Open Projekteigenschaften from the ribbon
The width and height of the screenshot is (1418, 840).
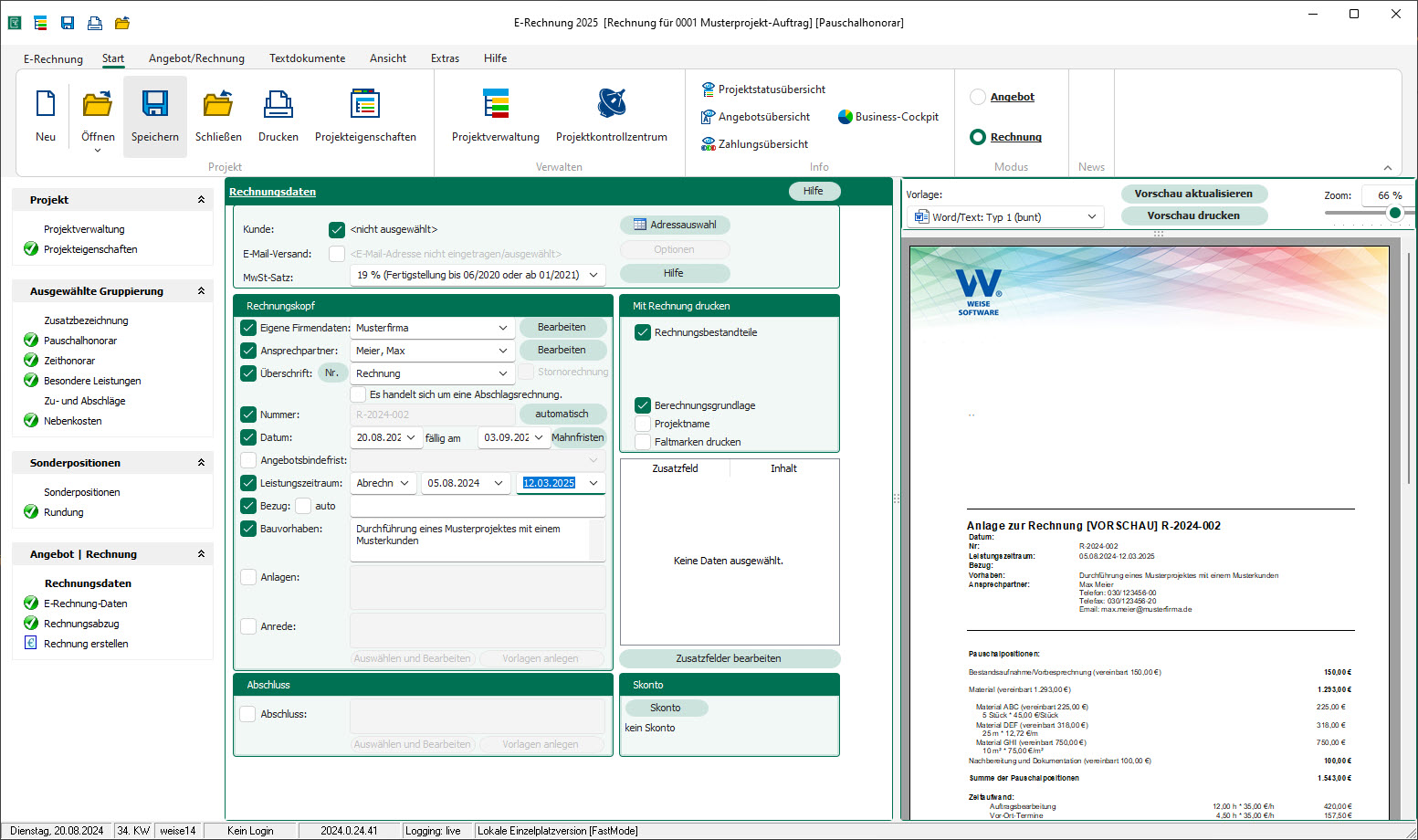365,116
